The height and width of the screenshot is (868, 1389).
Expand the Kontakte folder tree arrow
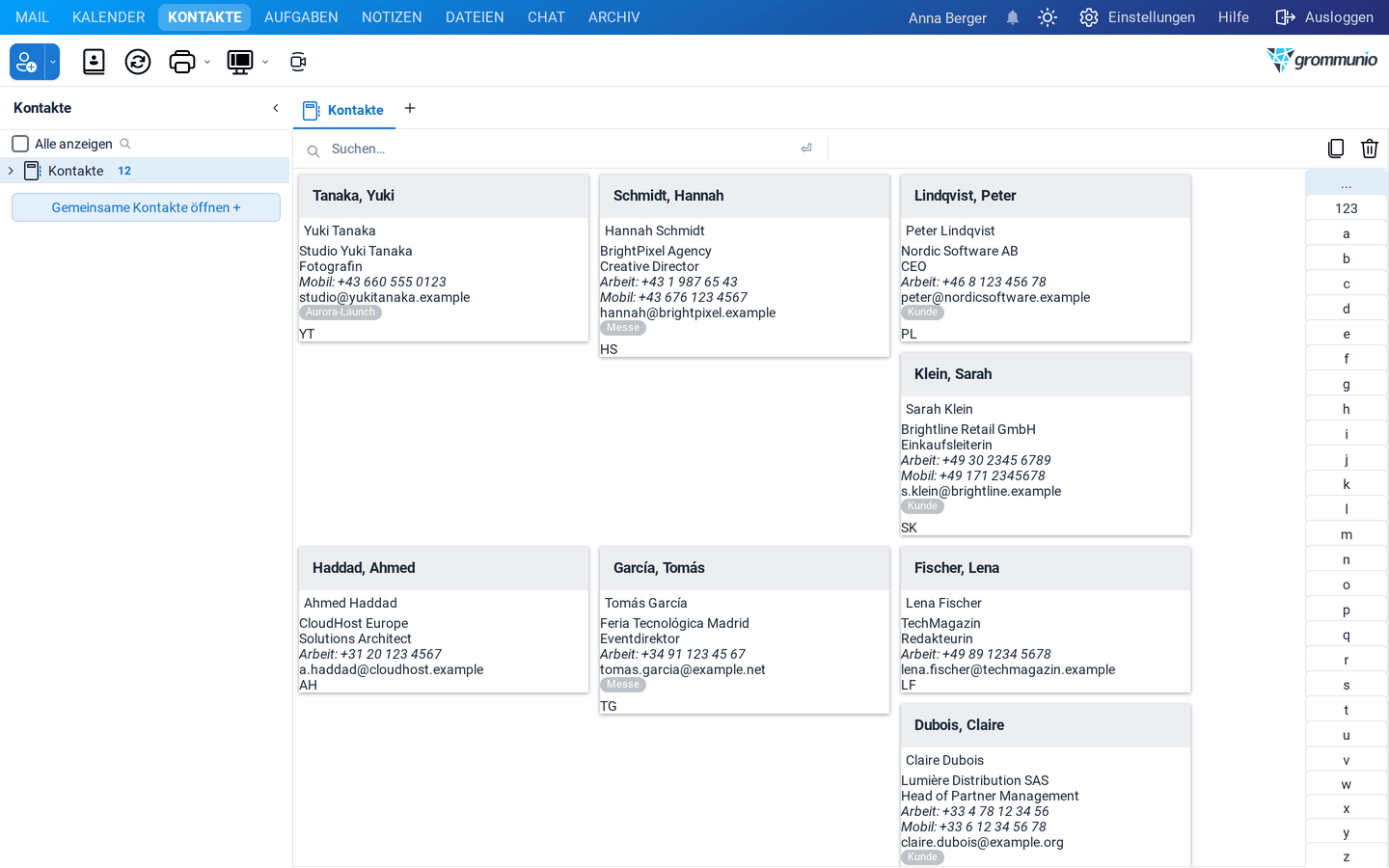coord(11,171)
